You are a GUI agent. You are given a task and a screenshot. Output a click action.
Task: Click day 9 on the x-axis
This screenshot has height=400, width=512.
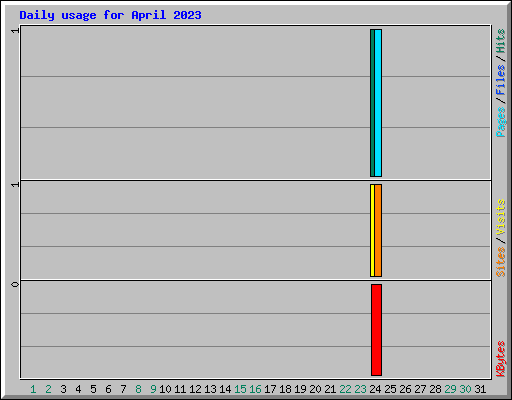click(x=153, y=389)
